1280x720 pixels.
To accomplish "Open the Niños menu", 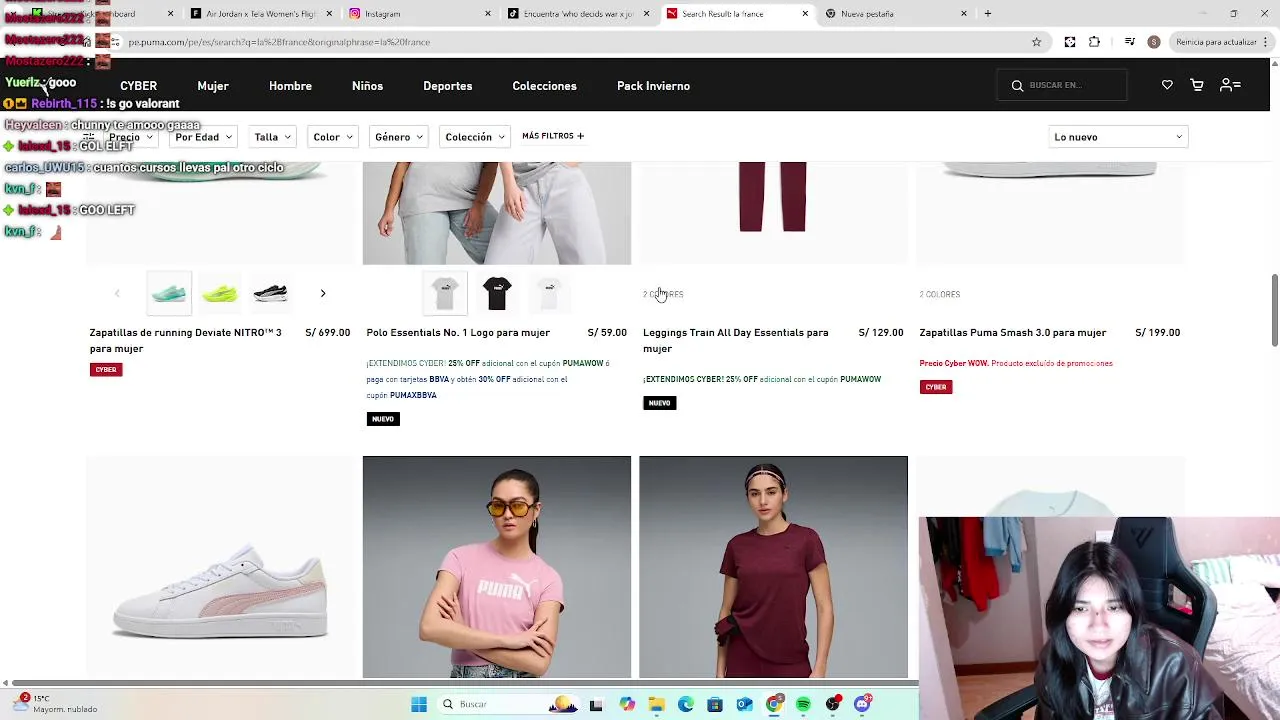I will (367, 86).
